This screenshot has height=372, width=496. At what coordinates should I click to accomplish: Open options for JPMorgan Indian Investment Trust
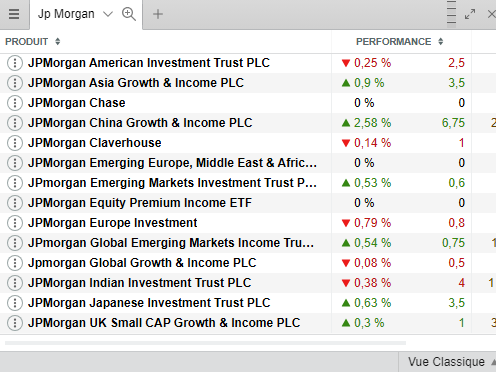pyautogui.click(x=15, y=283)
